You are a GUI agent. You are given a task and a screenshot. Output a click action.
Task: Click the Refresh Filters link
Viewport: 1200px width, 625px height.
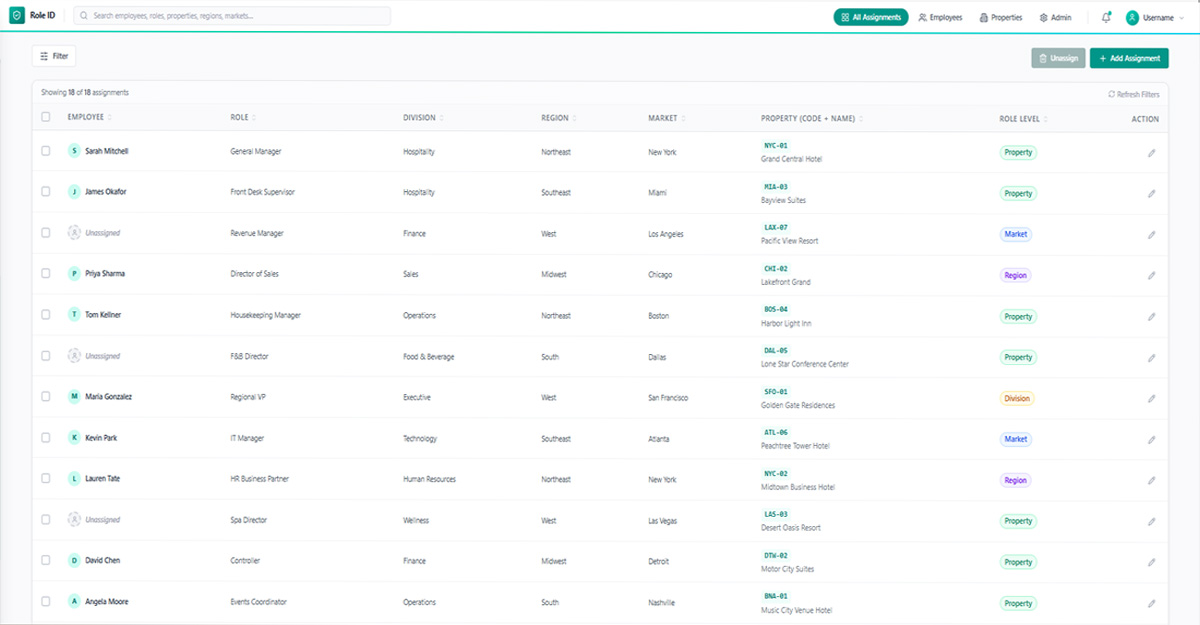point(1134,94)
